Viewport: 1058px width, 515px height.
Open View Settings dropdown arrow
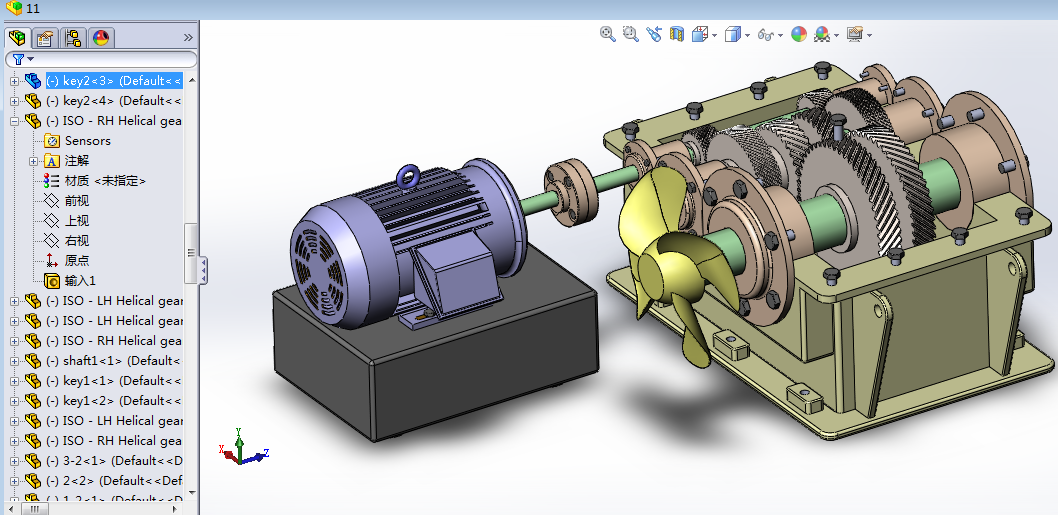click(x=869, y=35)
